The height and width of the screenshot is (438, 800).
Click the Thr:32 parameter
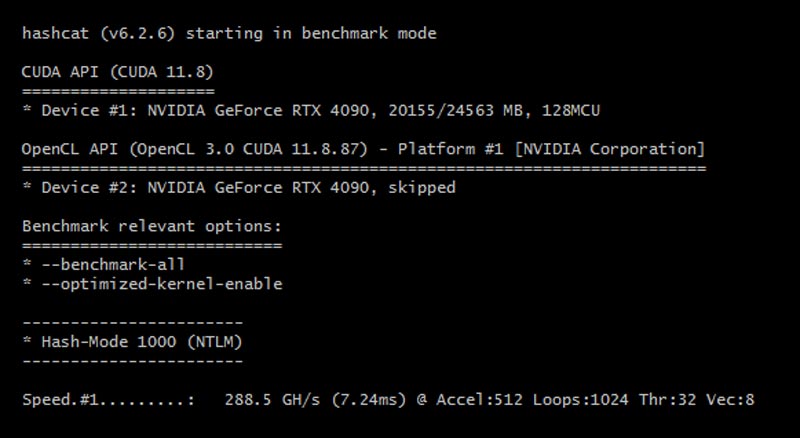coord(667,400)
